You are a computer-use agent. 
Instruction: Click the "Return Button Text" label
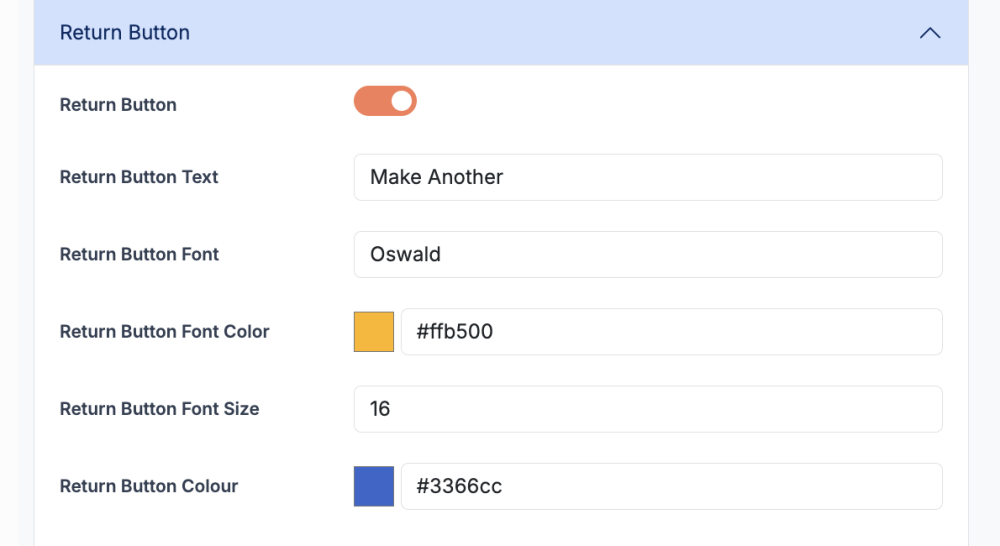tap(139, 177)
